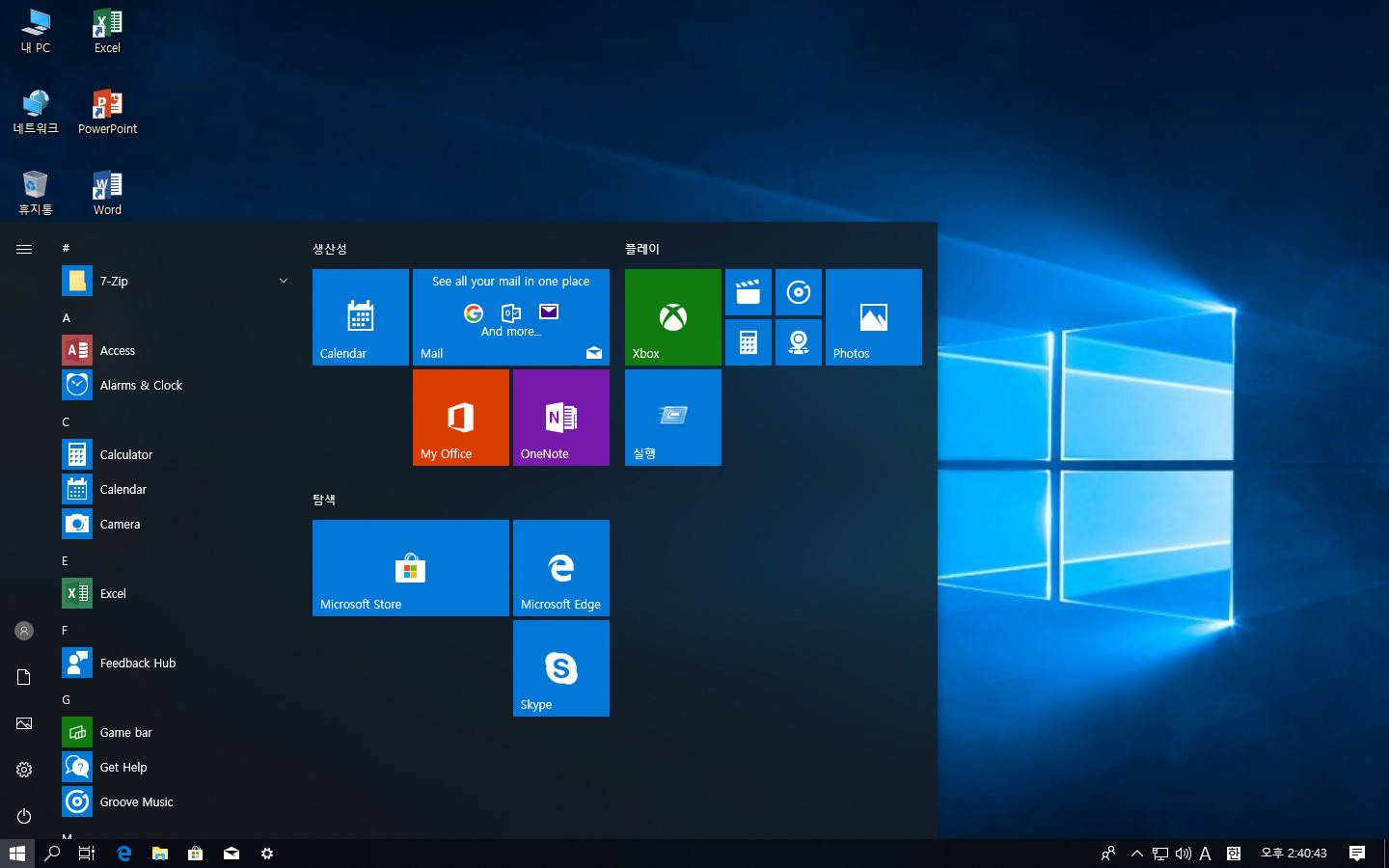Open the Groove Music small tile
1389x868 pixels.
[x=799, y=292]
